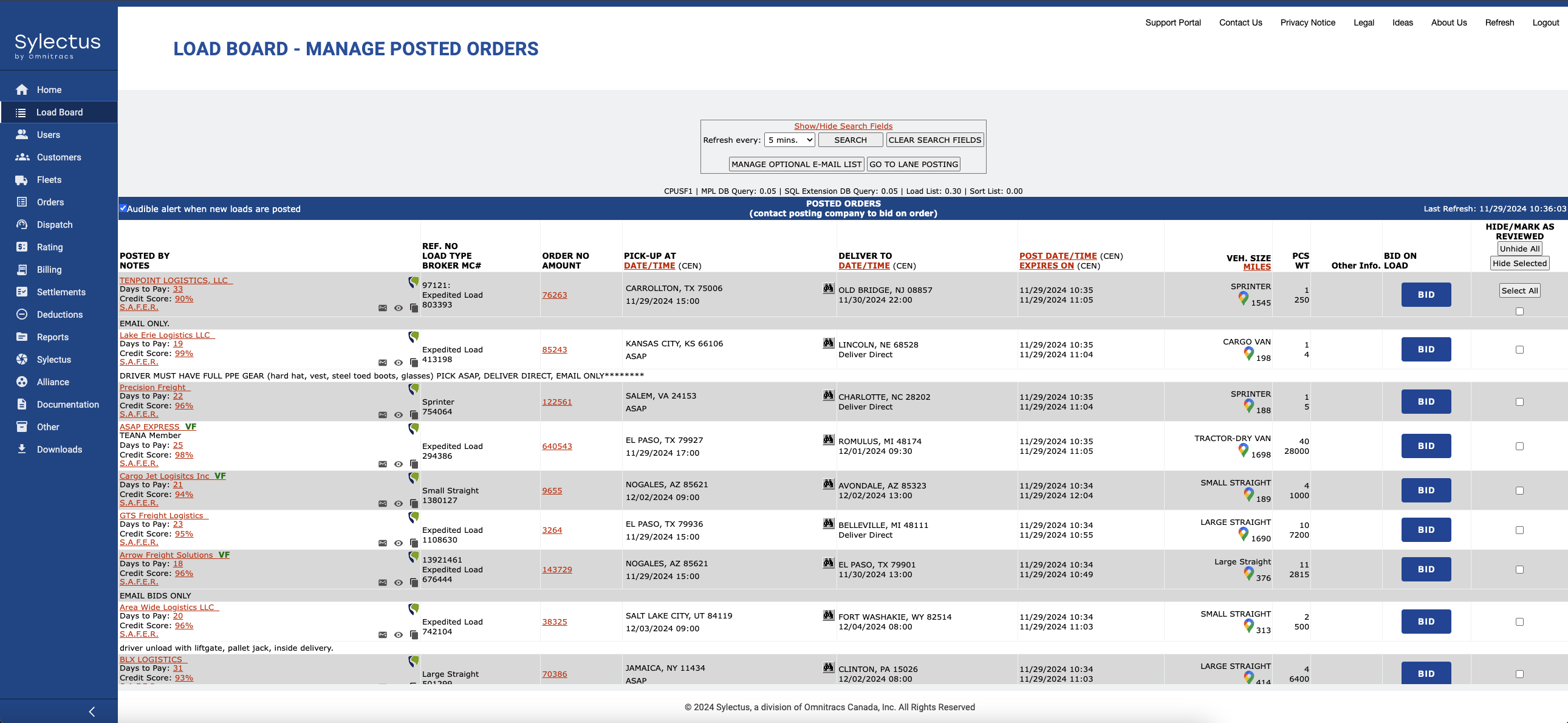Click GO TO LANE POSTING button

913,164
